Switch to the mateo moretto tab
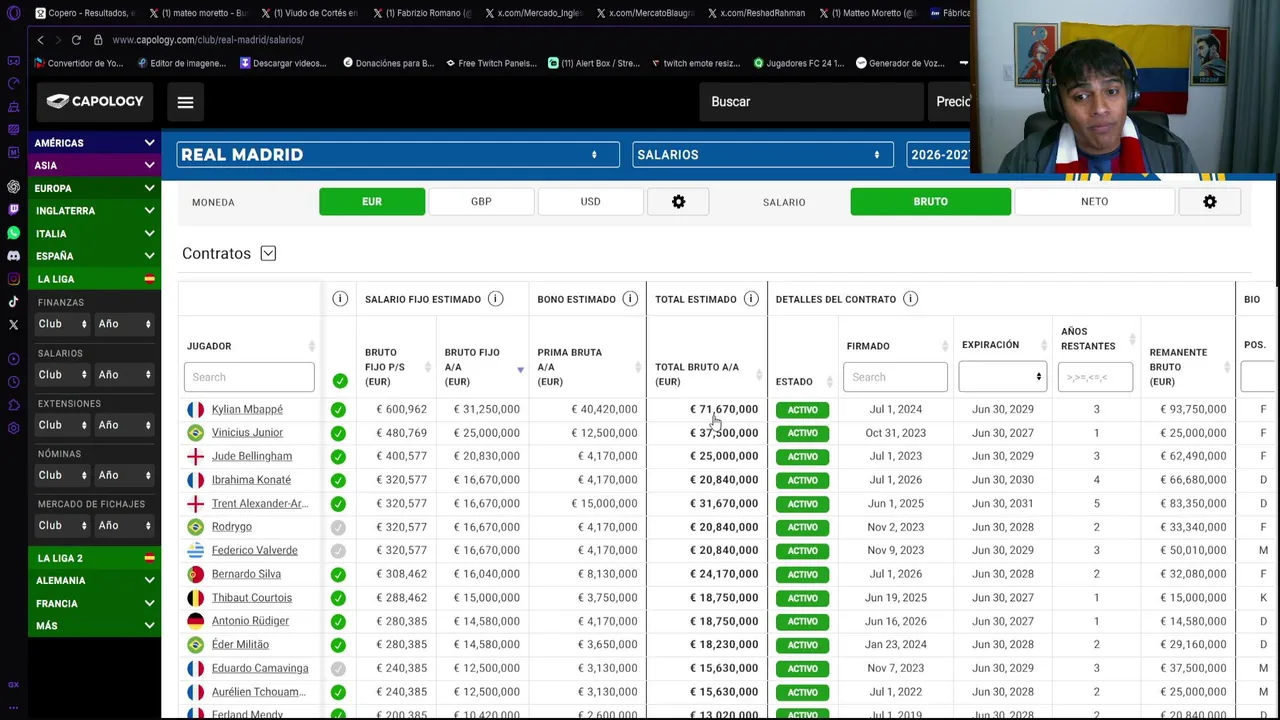The height and width of the screenshot is (720, 1280). pyautogui.click(x=197, y=13)
